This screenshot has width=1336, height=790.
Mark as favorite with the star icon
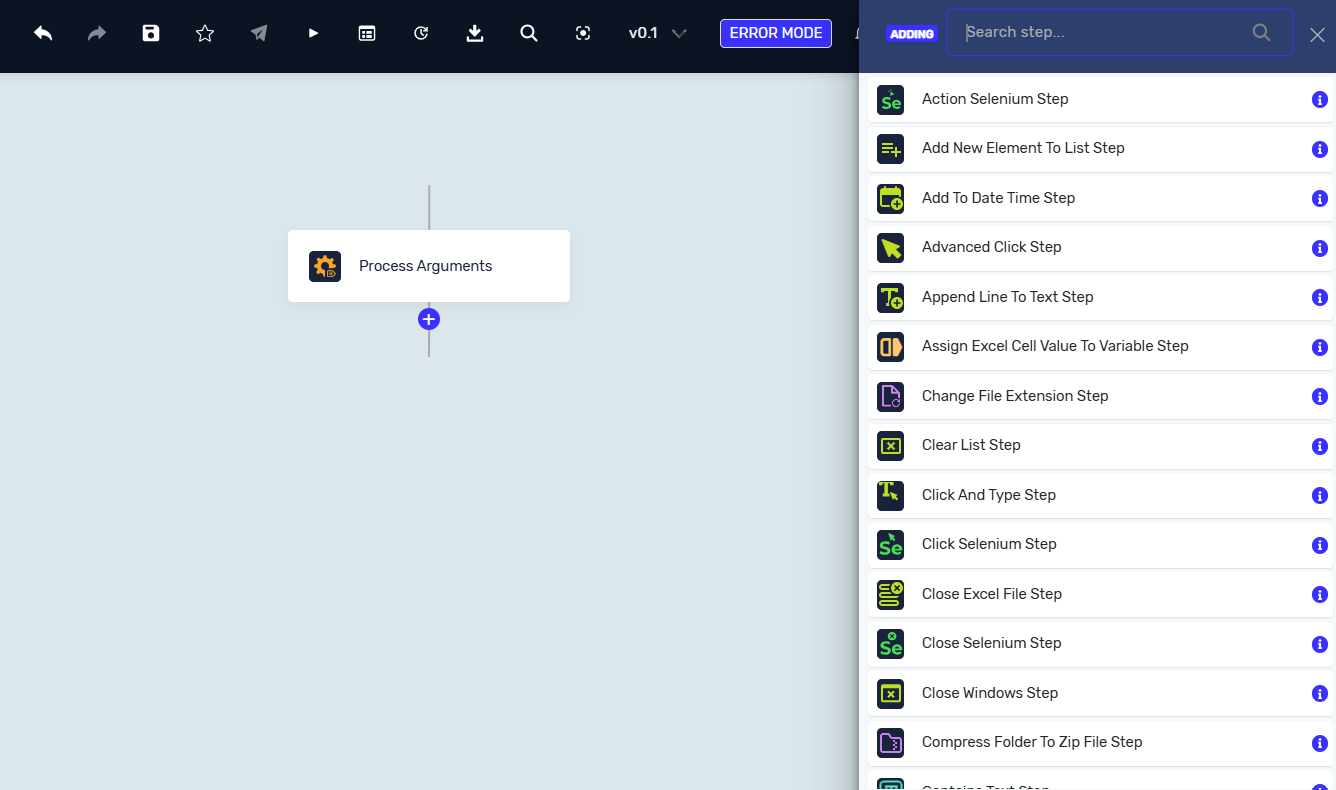click(205, 33)
